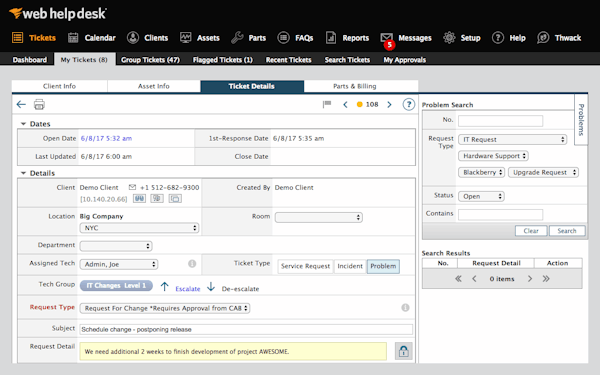Click the Problem Search No. field
Image resolution: width=600 pixels, height=375 pixels.
coord(501,121)
